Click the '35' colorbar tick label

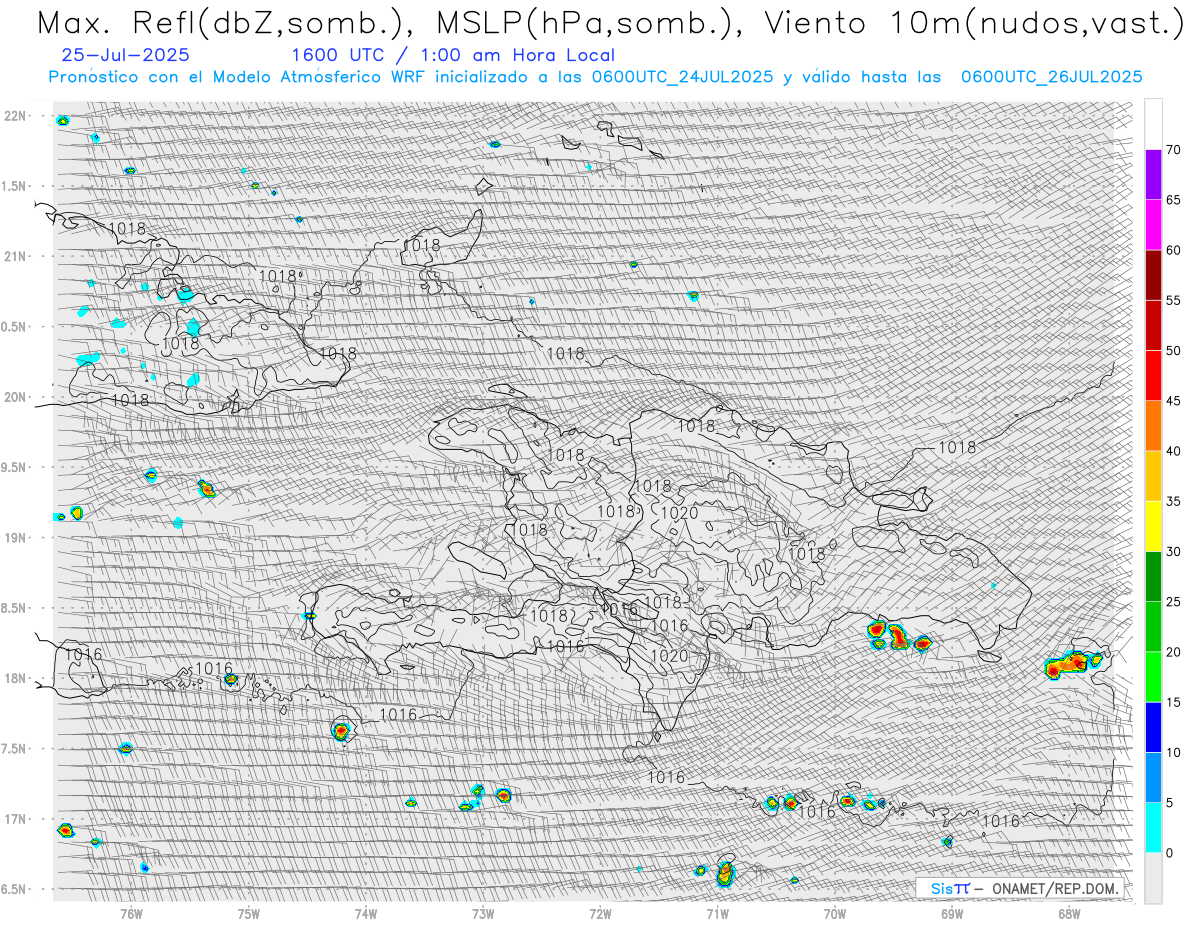(x=1174, y=501)
